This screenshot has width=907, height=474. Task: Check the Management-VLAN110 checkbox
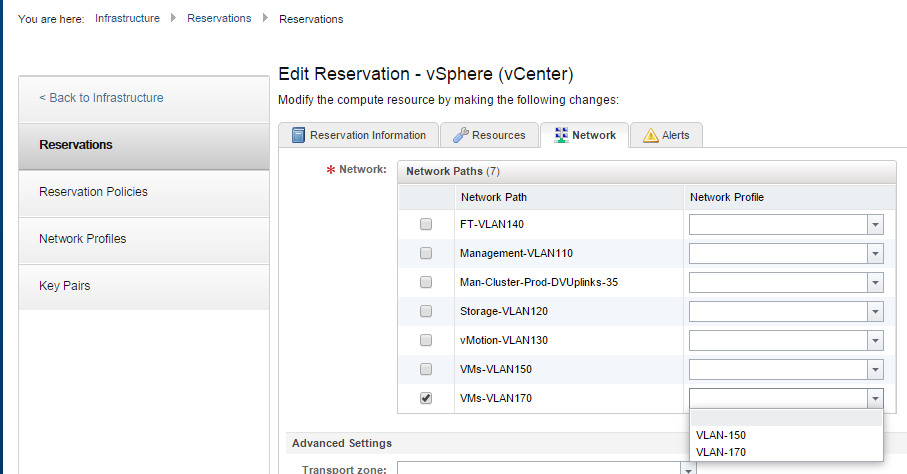pos(426,253)
